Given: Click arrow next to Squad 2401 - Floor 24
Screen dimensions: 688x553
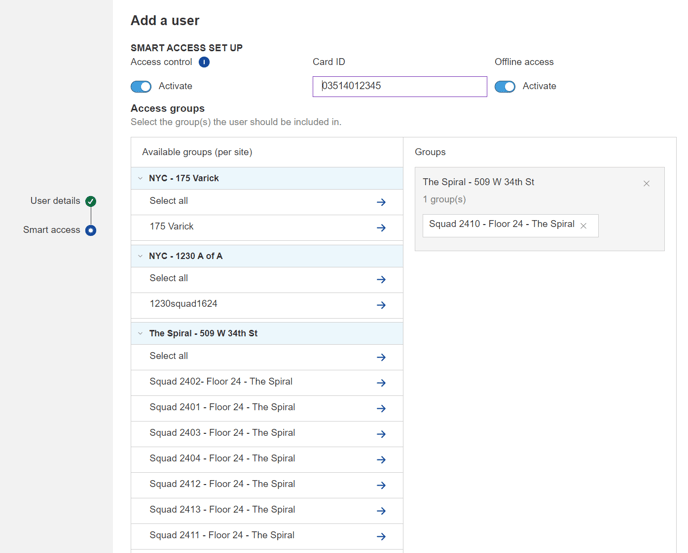Looking at the screenshot, I should (381, 408).
